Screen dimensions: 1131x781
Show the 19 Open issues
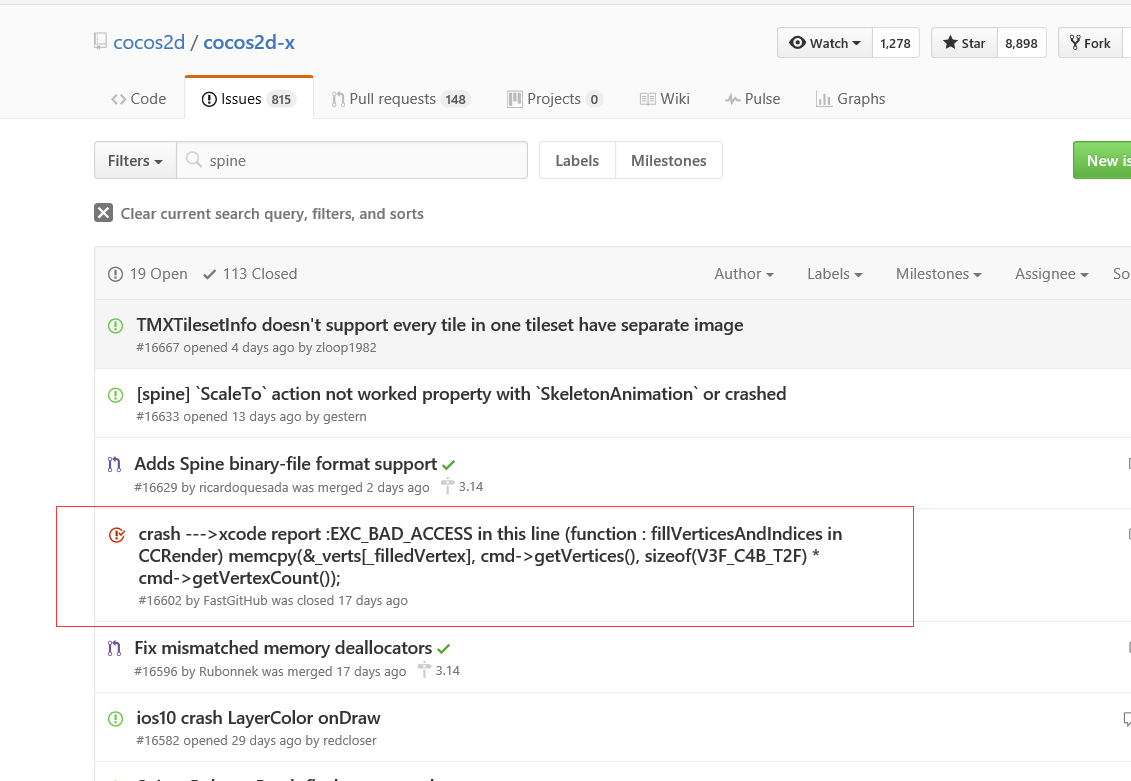(x=147, y=274)
